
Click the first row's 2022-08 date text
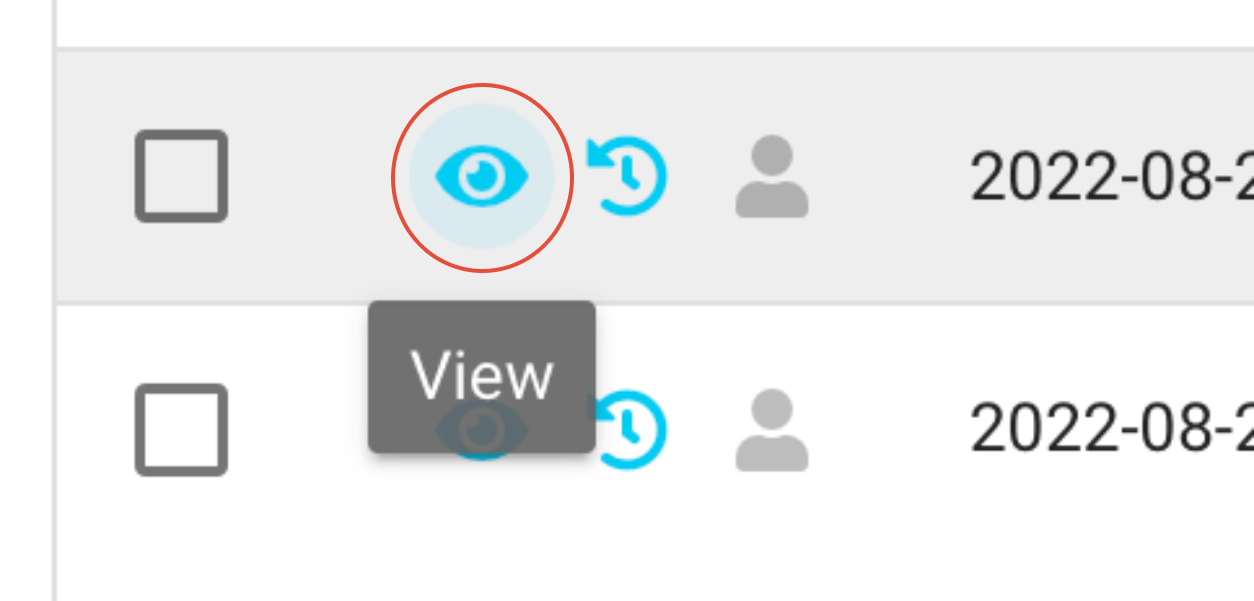pyautogui.click(x=1111, y=178)
